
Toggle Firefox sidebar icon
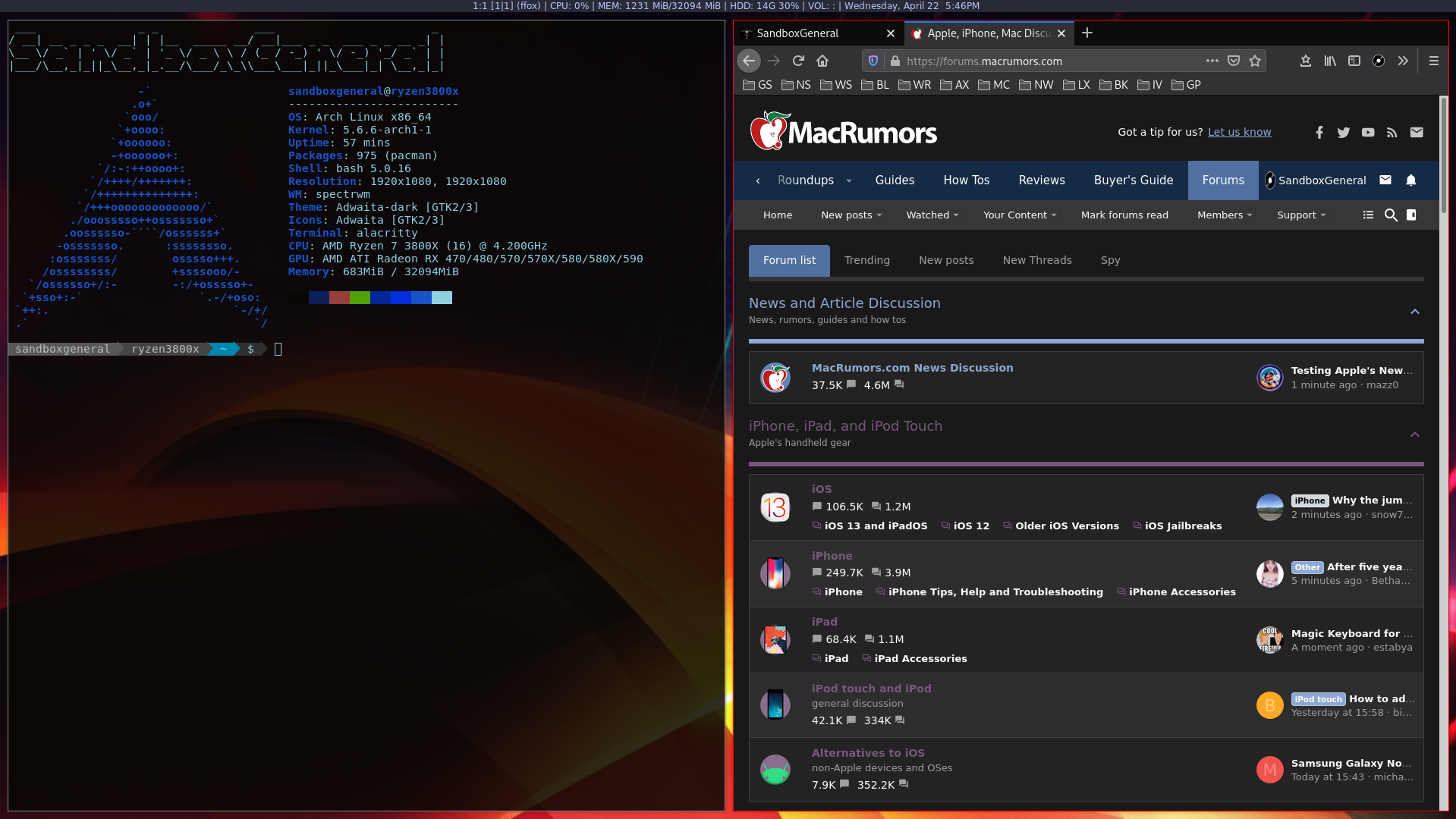pos(1354,61)
